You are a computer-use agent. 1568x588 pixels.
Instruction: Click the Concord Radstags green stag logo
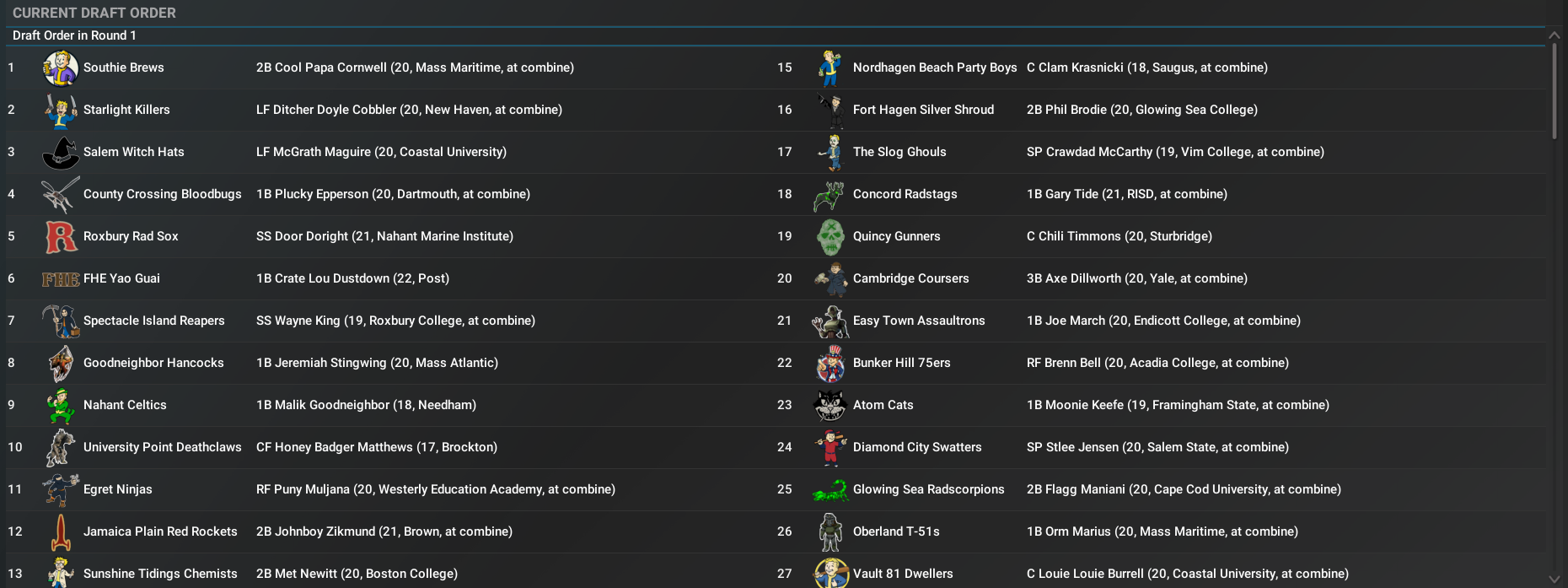click(830, 195)
